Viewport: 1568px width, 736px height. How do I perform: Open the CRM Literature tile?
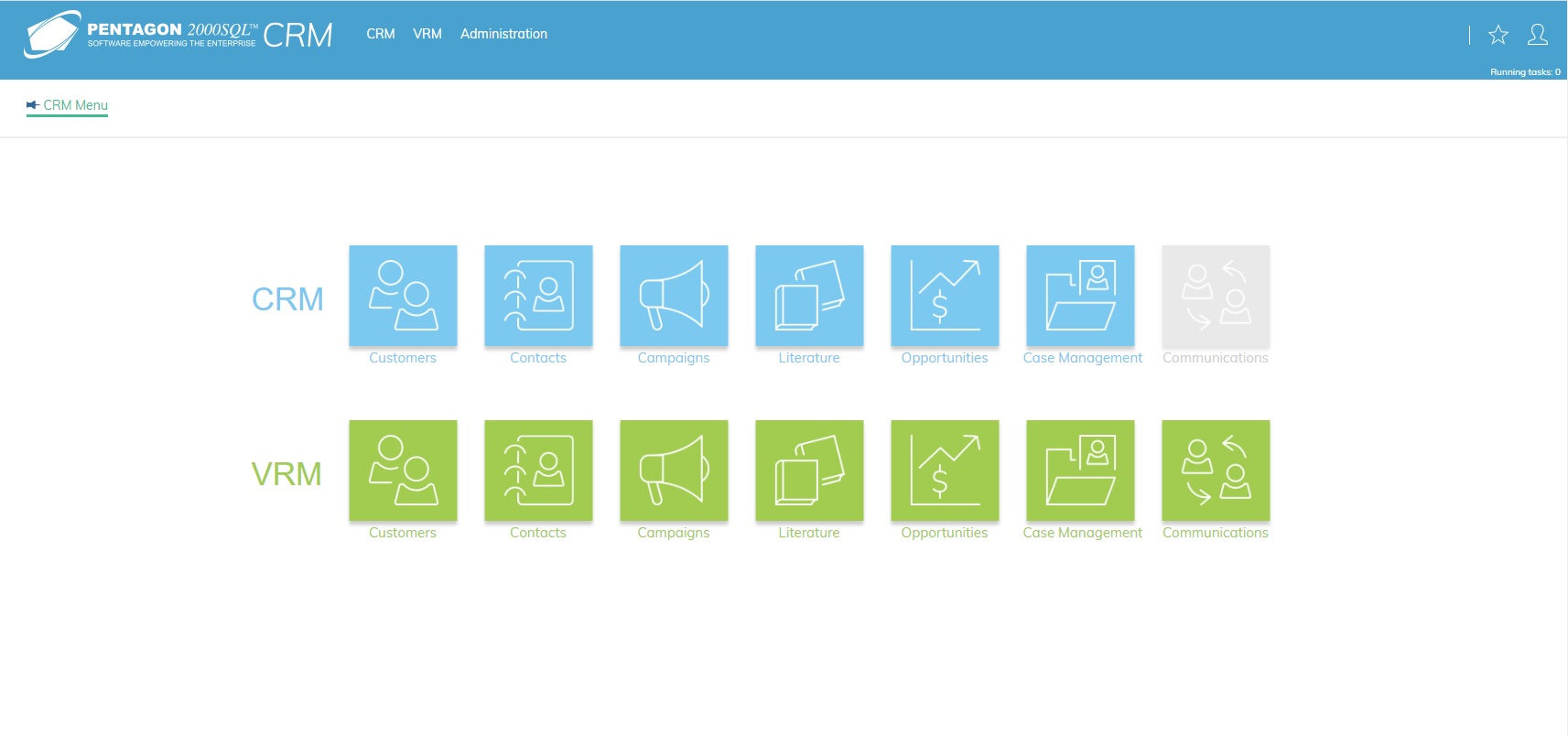809,296
